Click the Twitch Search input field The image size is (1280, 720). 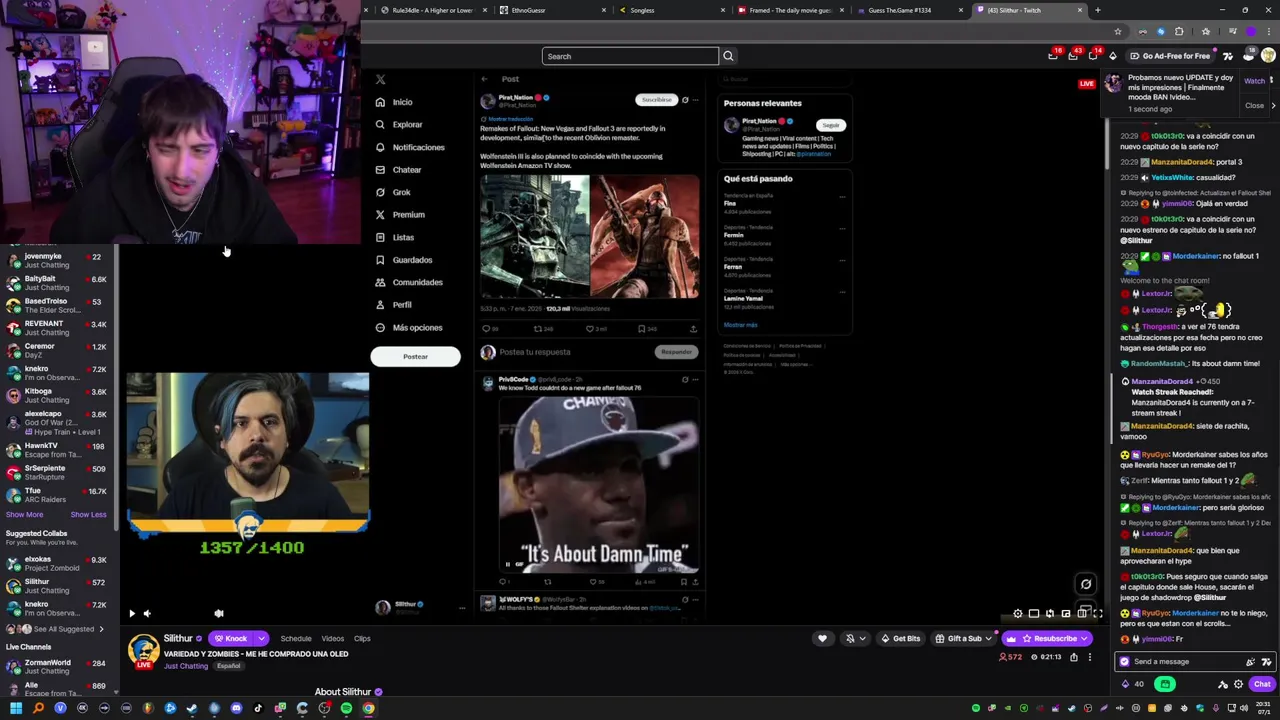631,56
